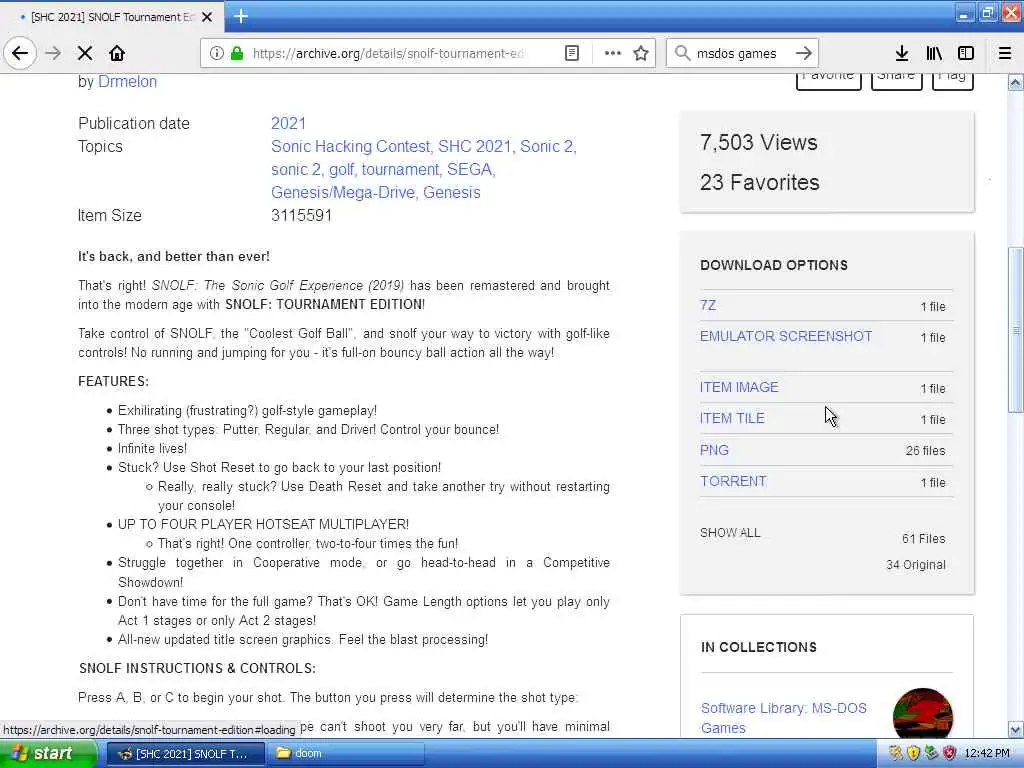The image size is (1024, 768).
Task: Click the search magnifier icon
Action: tap(682, 53)
